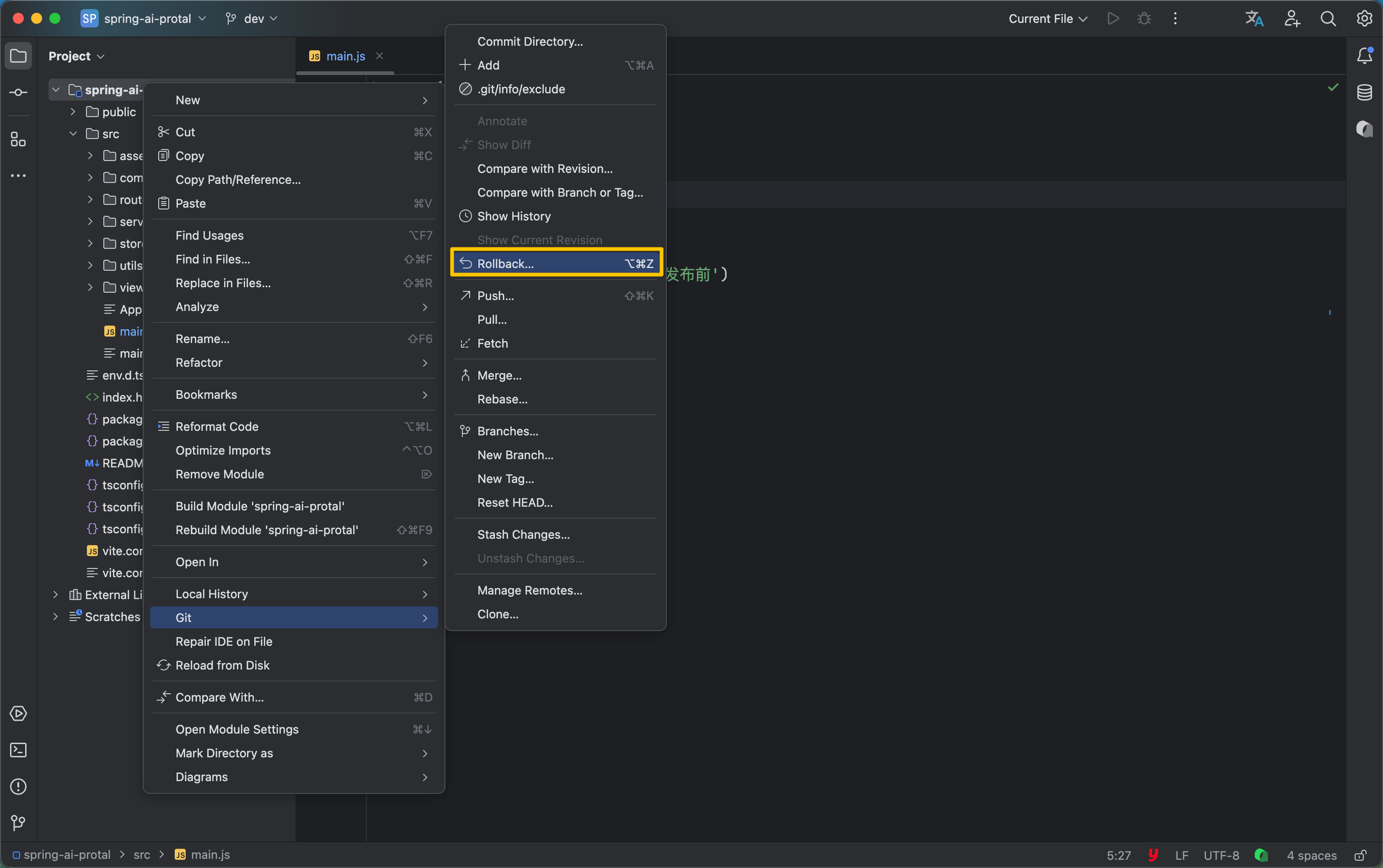
Task: Close the main.js editor tab
Action: click(x=380, y=56)
